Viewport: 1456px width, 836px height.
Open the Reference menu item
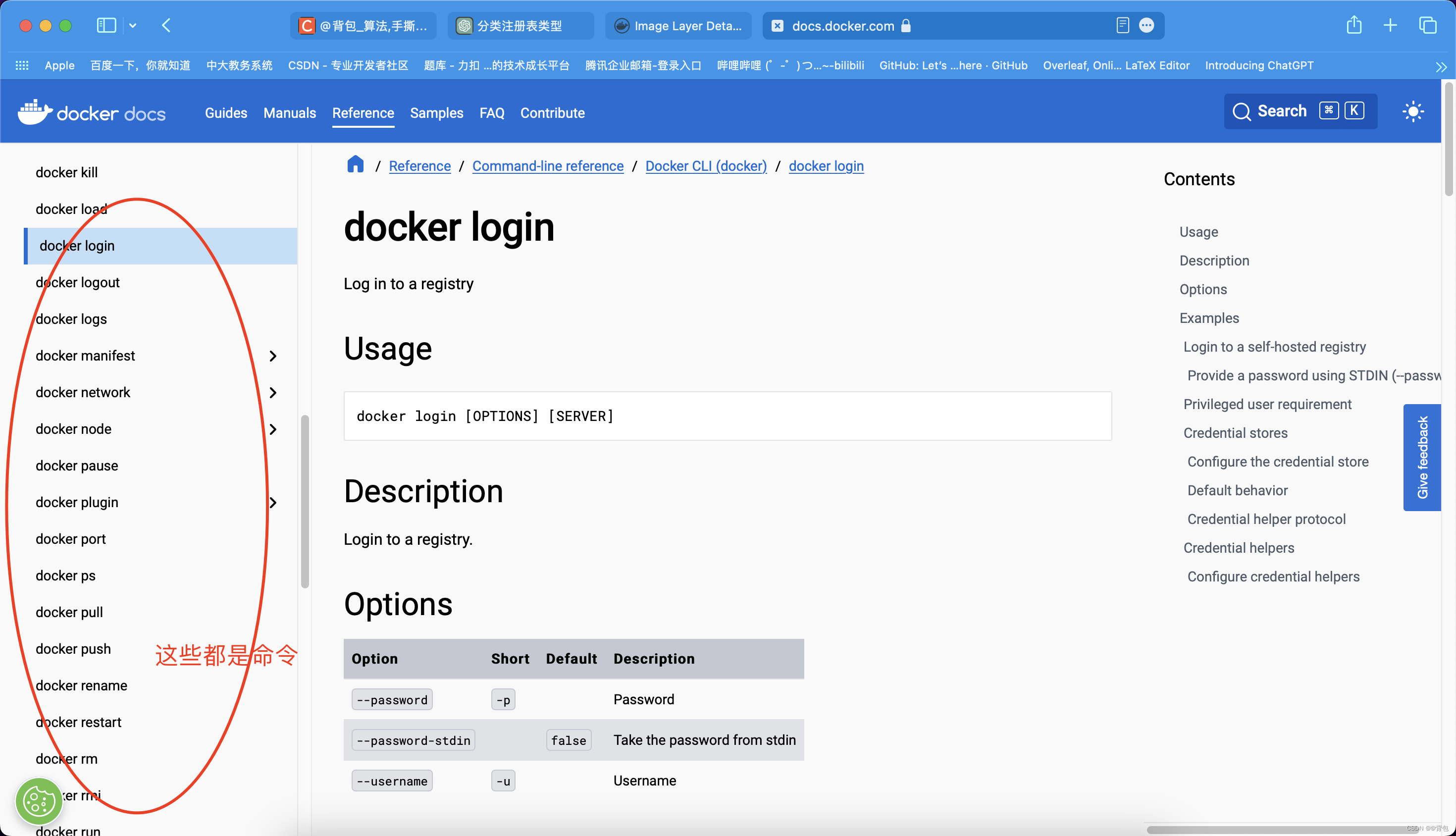click(x=363, y=113)
